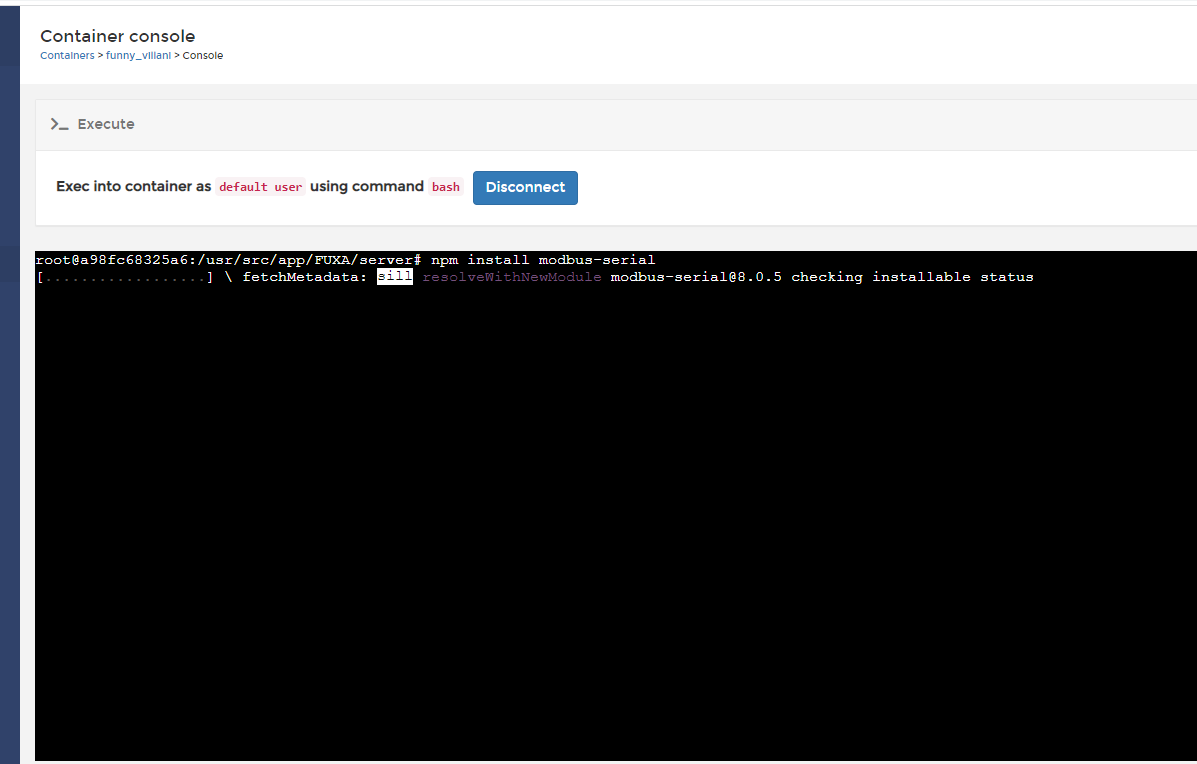Click the dark sidebar strip on the left
Screen dimensions: 1197x764
9,400
